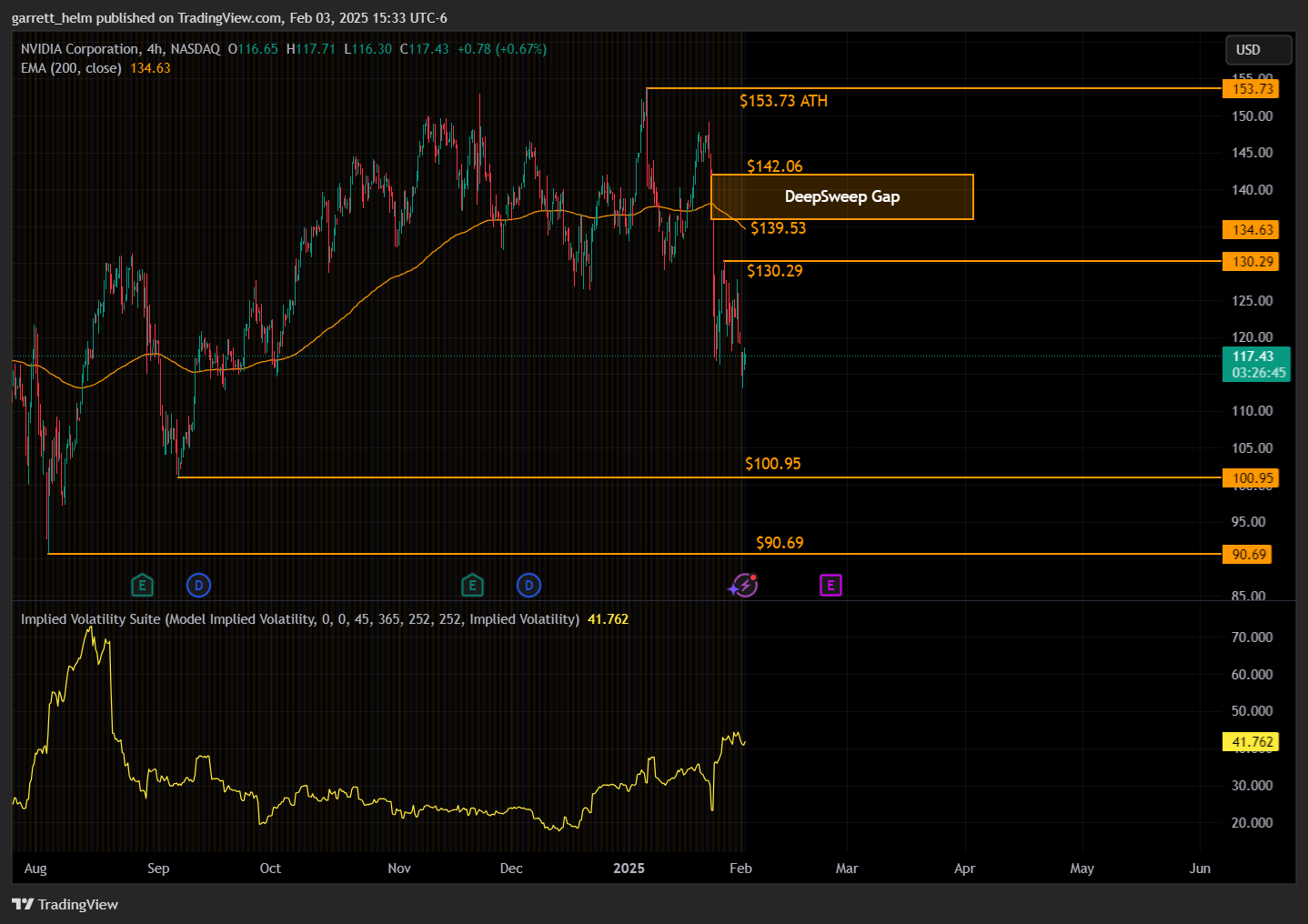The height and width of the screenshot is (924, 1308).
Task: Click the dividend 'D' marker near mid-September
Action: pyautogui.click(x=198, y=586)
